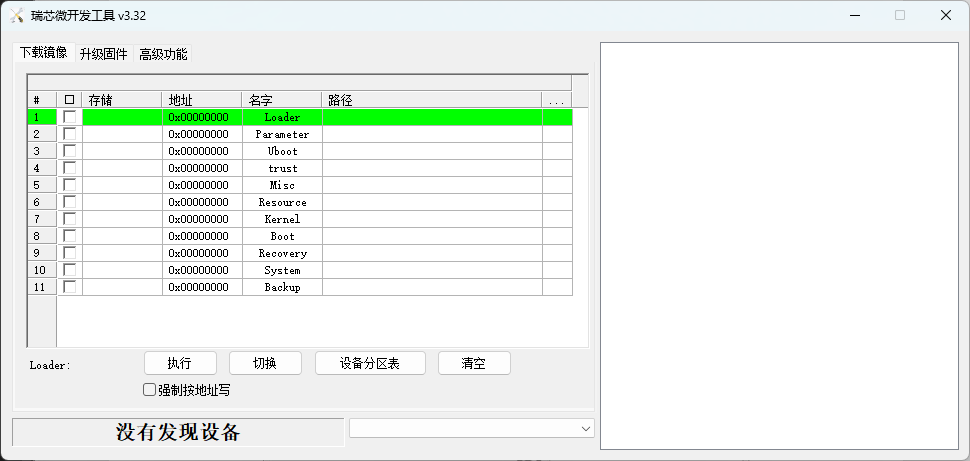Tick the Recovery row checkbox
The width and height of the screenshot is (970, 461).
tap(70, 252)
